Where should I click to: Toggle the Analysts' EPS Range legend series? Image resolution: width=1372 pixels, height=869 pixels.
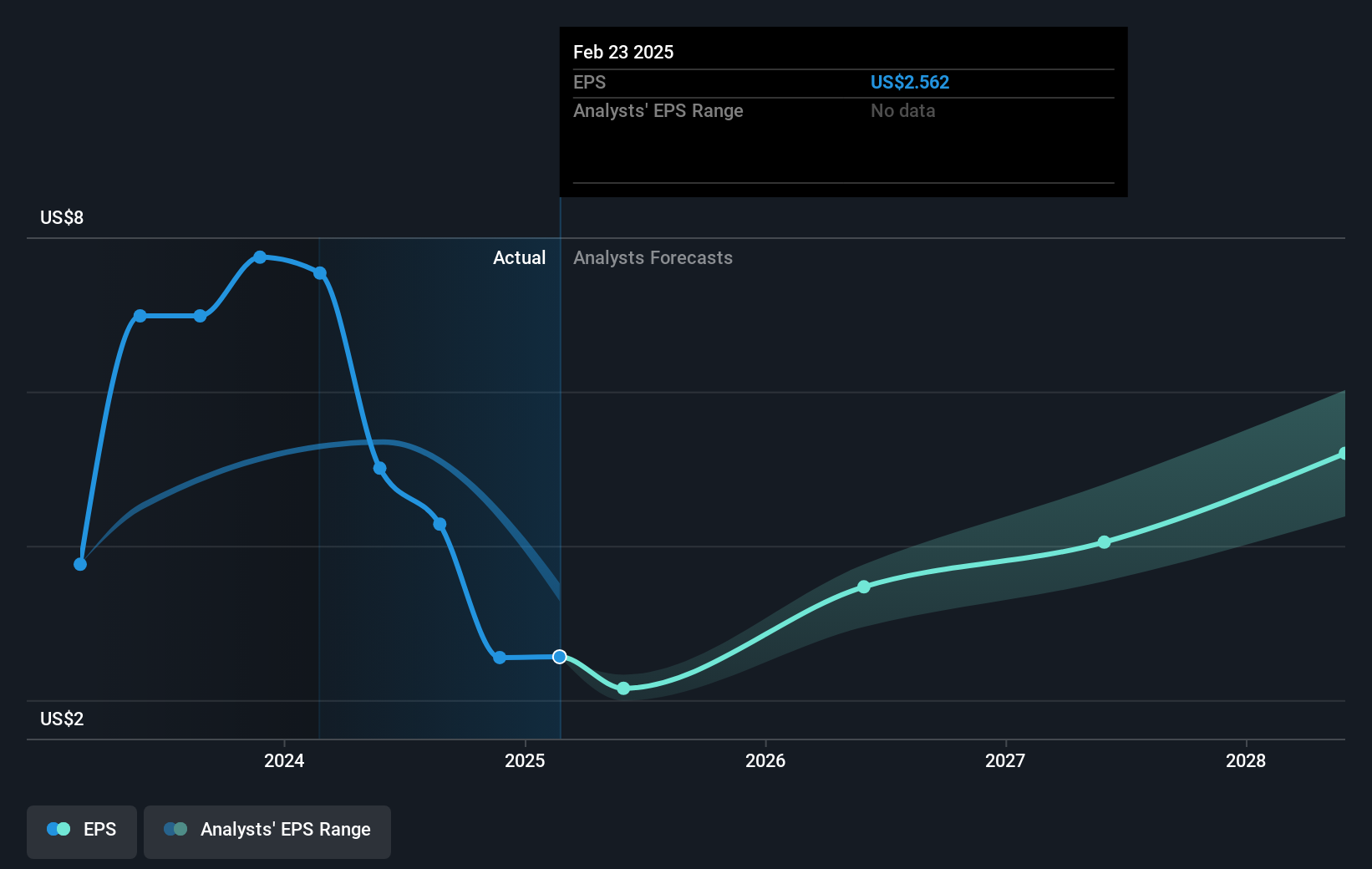click(x=267, y=831)
